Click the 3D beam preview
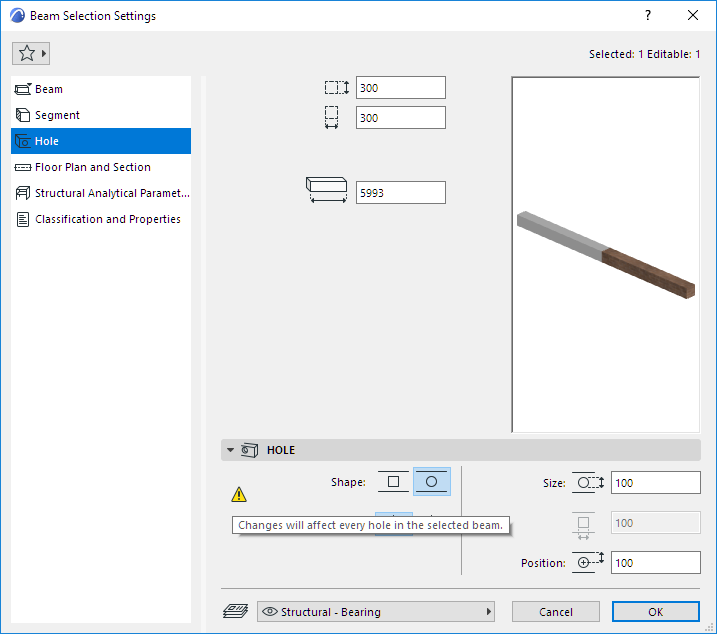Viewport: 717px width, 634px height. 605,254
